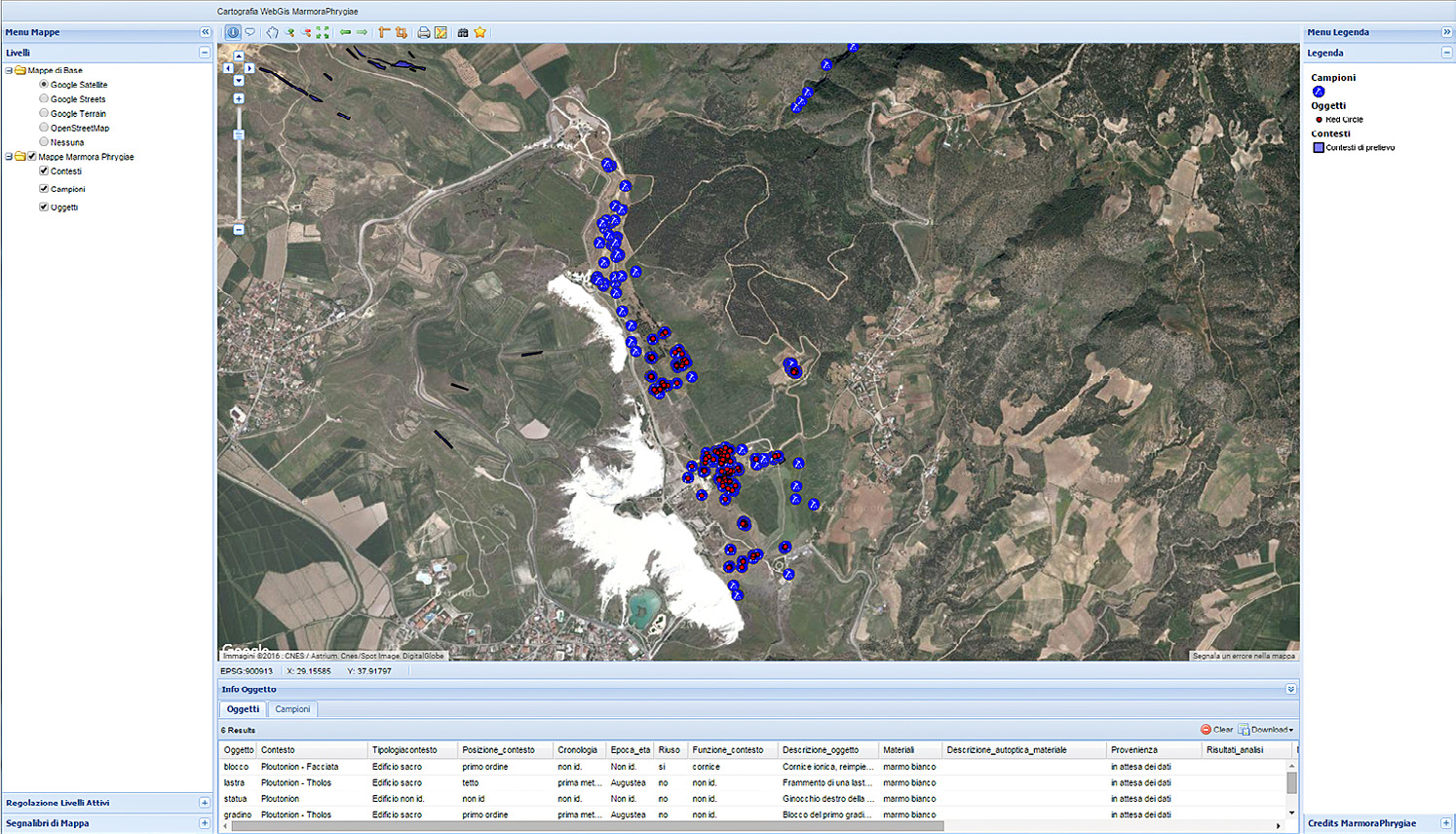Collapse the Livelli panel
This screenshot has height=834, width=1456.
(205, 53)
